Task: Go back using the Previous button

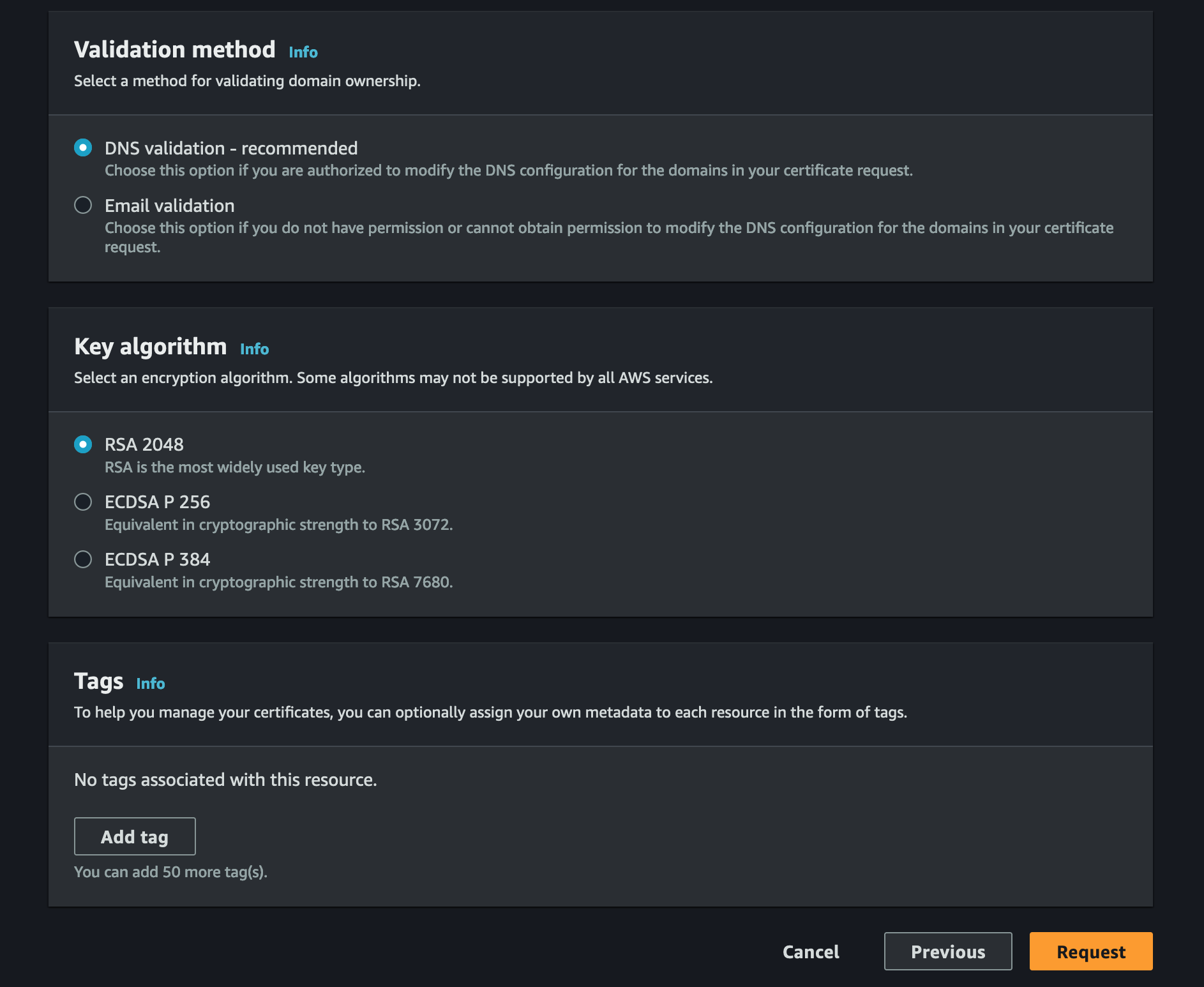Action: pyautogui.click(x=947, y=951)
